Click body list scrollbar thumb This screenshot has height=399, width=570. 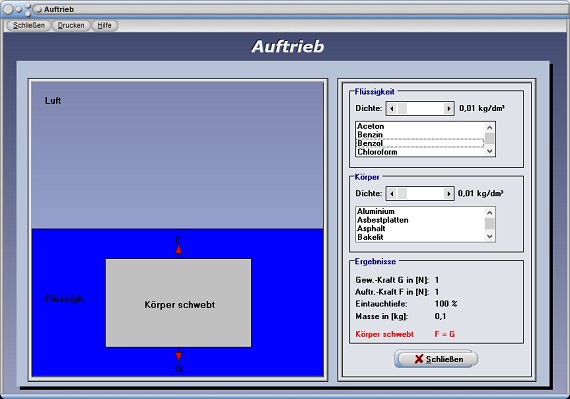pos(489,224)
